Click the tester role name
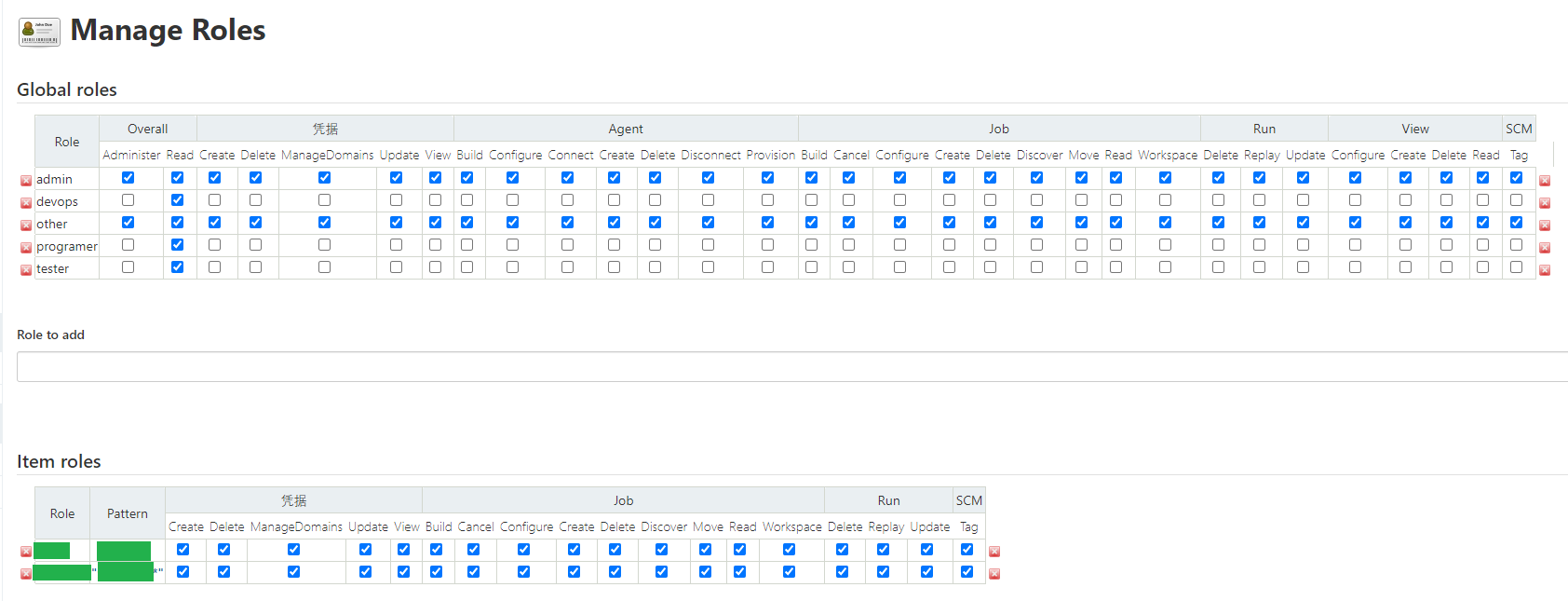 pyautogui.click(x=53, y=268)
